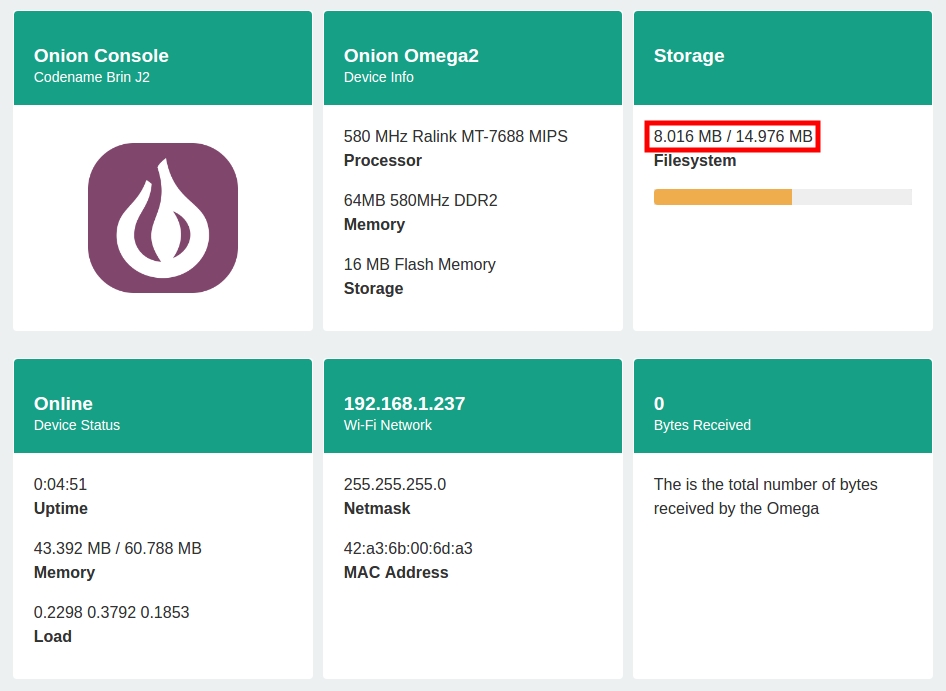Image resolution: width=946 pixels, height=691 pixels.
Task: Click the Filesystem label
Action: pos(695,161)
